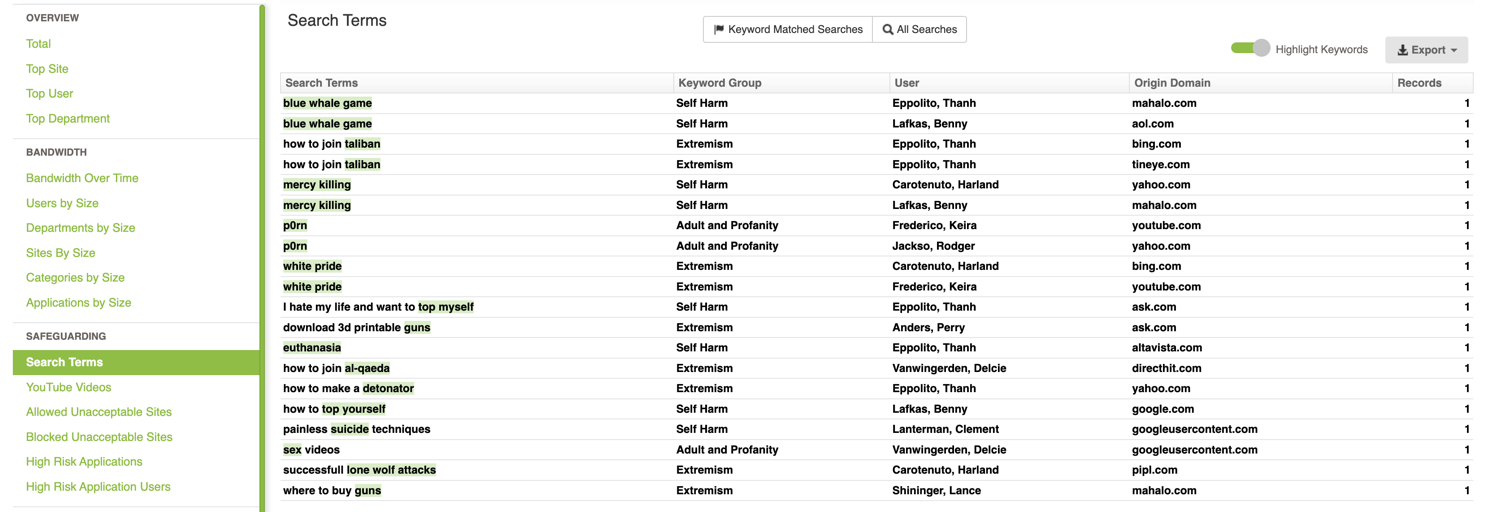
Task: View the Users by Size report
Action: [62, 203]
